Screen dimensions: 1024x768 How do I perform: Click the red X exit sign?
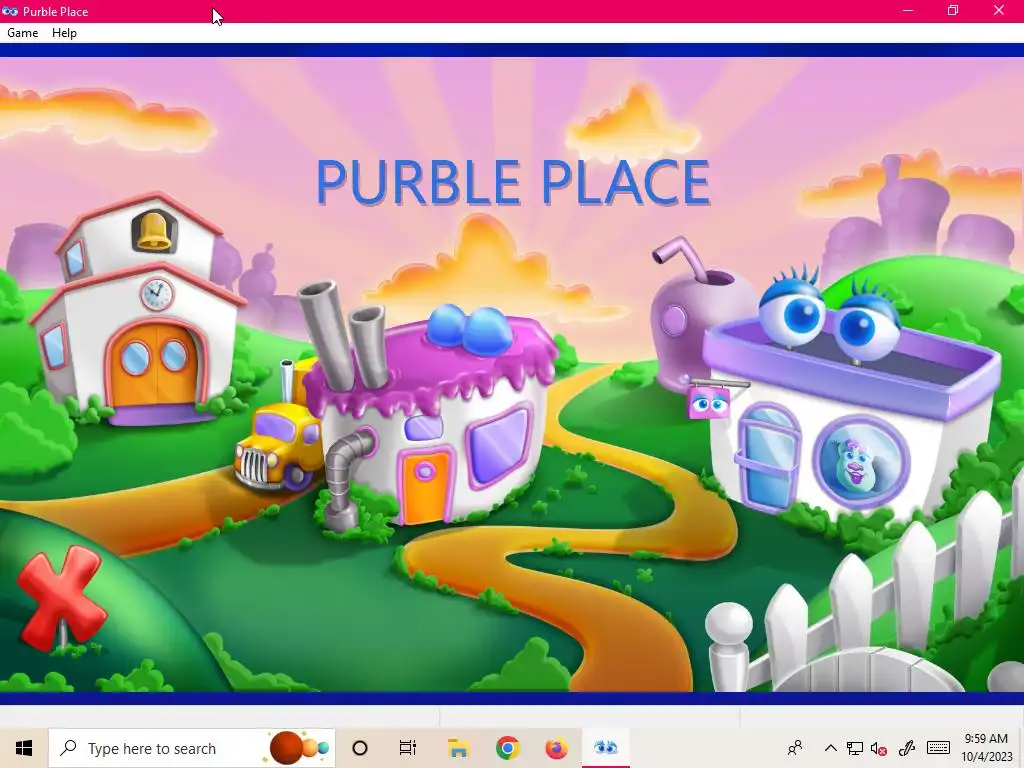click(61, 598)
